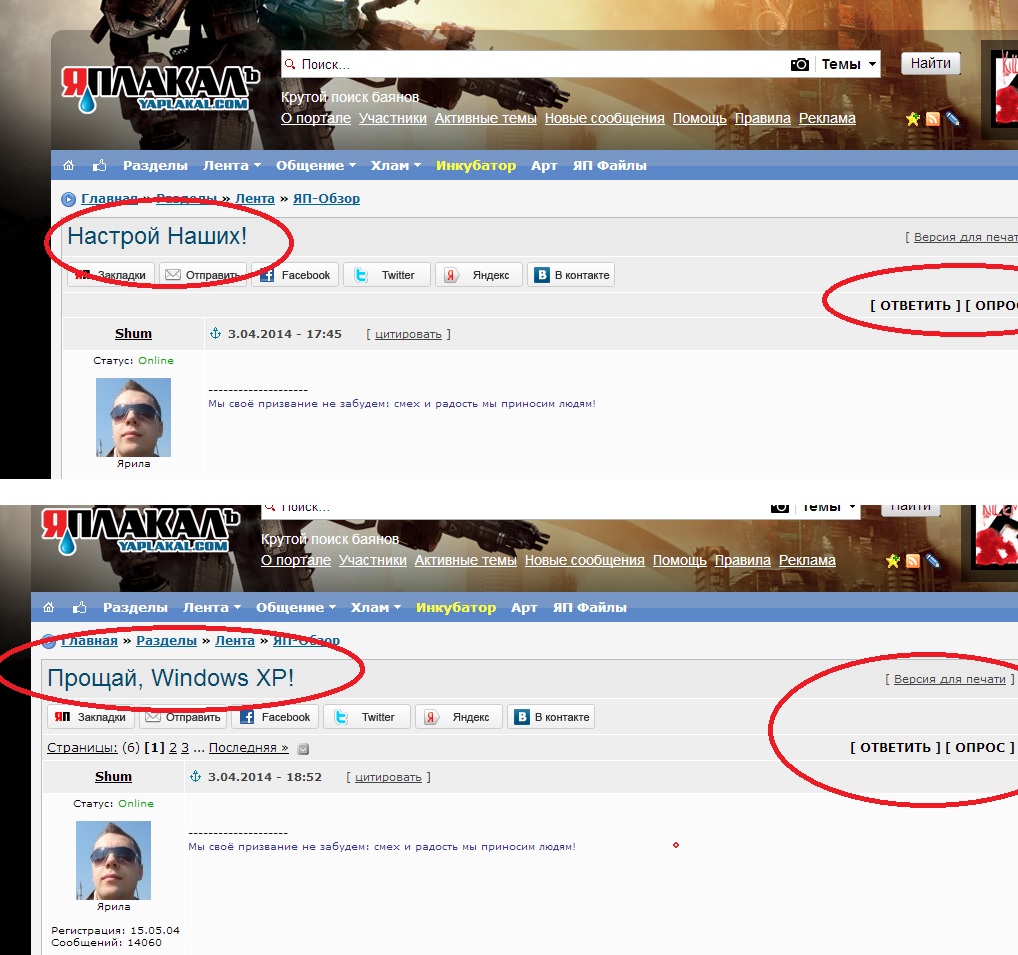Open Арт in lower navbar

(x=524, y=608)
